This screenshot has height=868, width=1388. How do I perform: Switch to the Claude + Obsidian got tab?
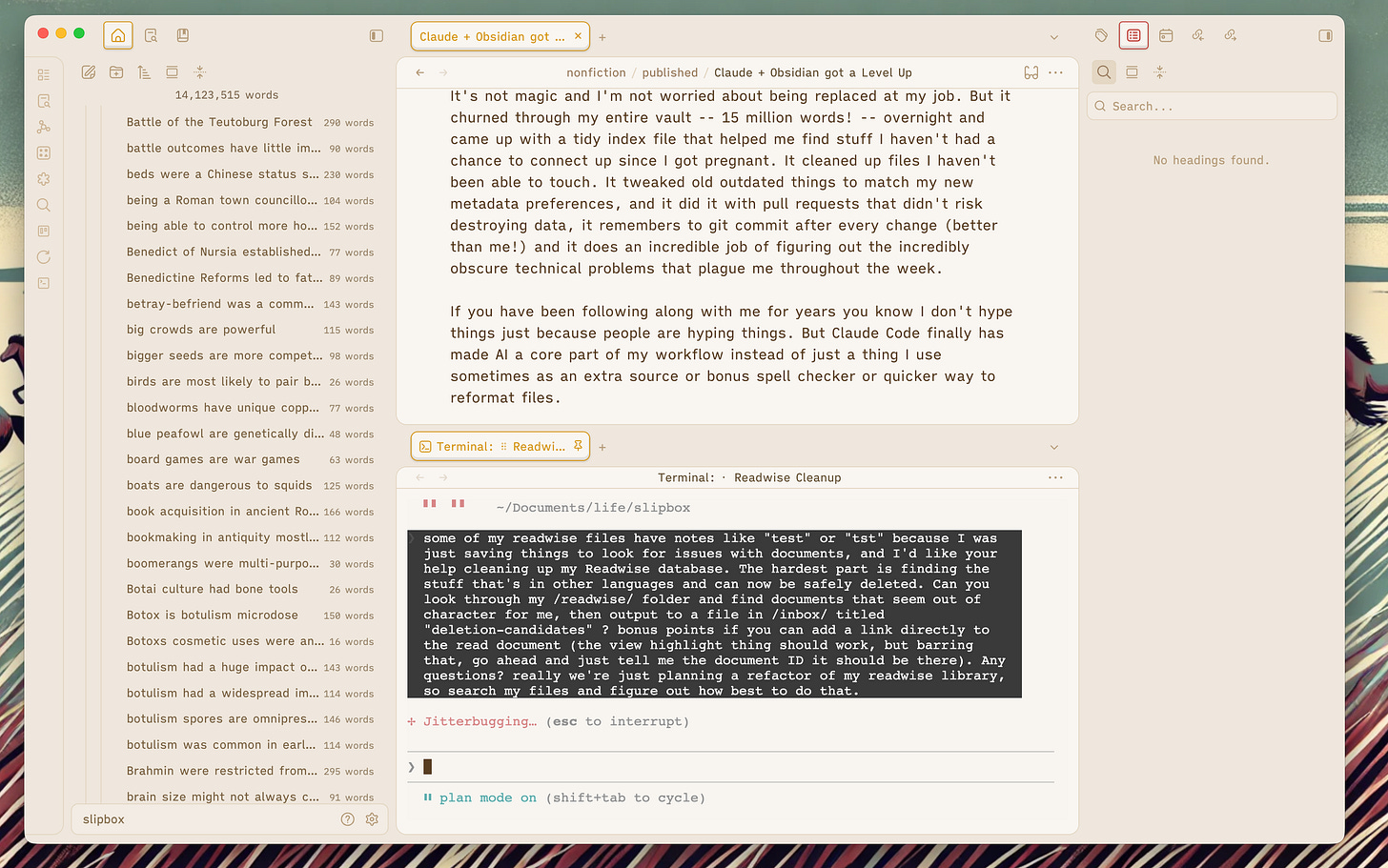pos(500,36)
